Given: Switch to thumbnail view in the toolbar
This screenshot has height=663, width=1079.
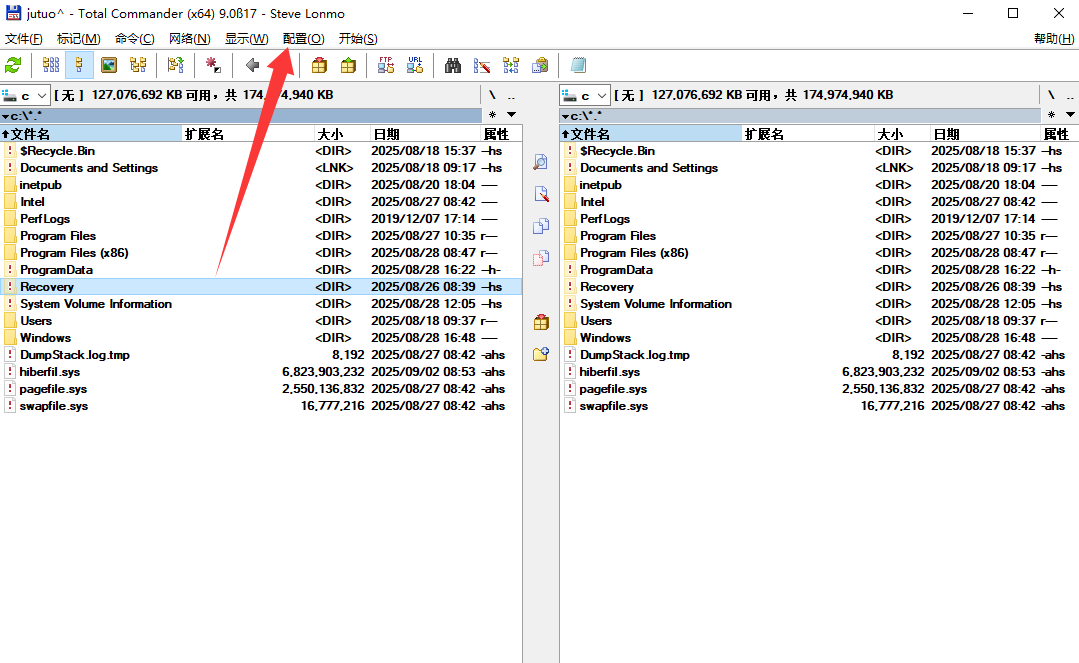Looking at the screenshot, I should point(109,65).
